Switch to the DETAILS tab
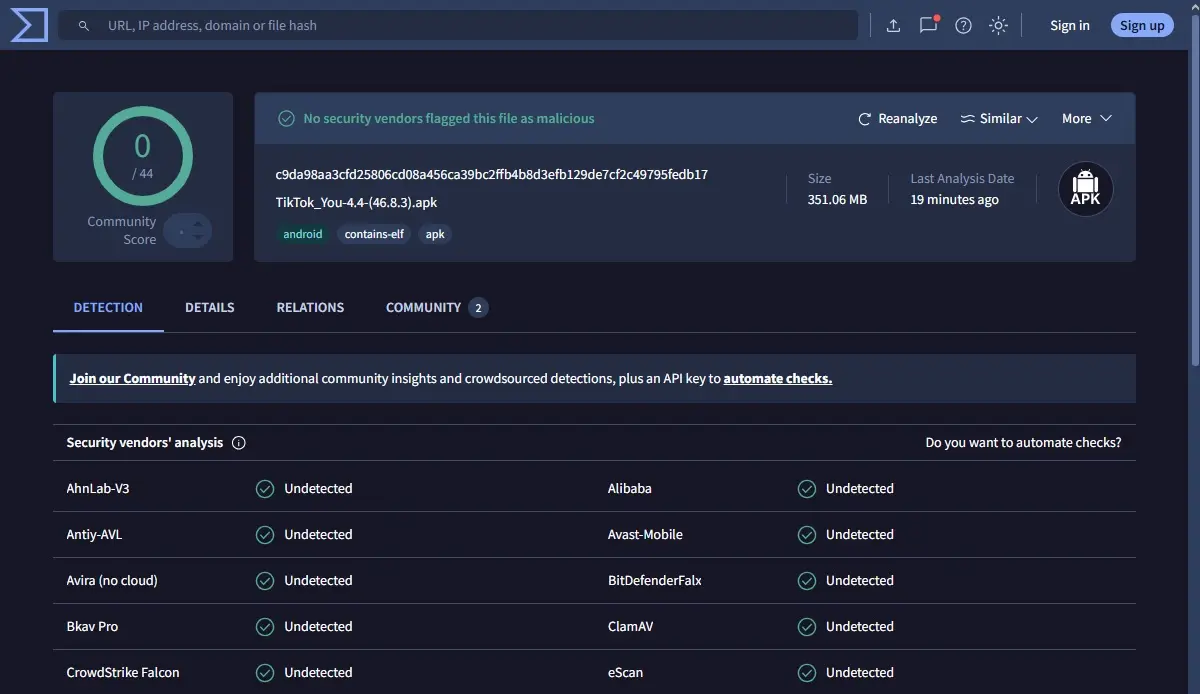The height and width of the screenshot is (694, 1200). click(x=210, y=308)
